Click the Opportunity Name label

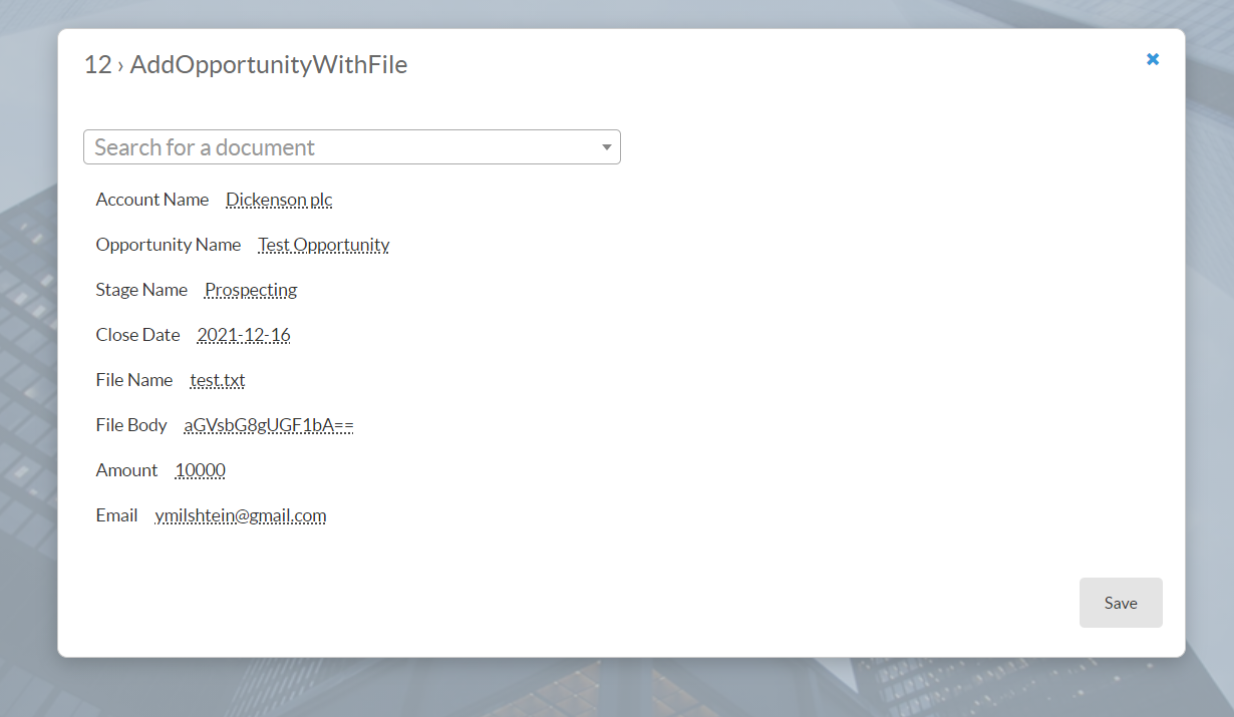(168, 245)
